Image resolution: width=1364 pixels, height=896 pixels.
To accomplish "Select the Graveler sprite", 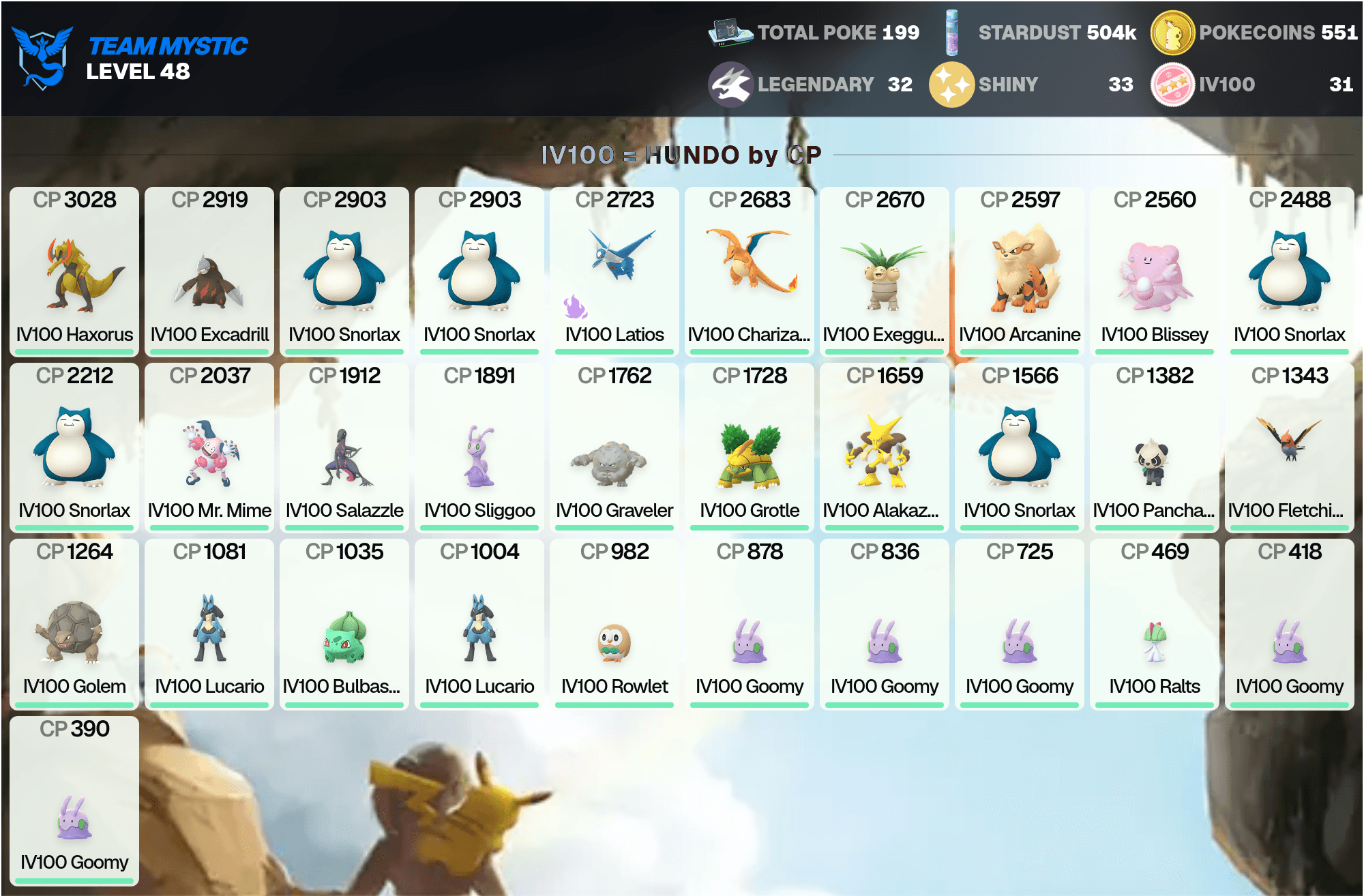I will tap(609, 464).
